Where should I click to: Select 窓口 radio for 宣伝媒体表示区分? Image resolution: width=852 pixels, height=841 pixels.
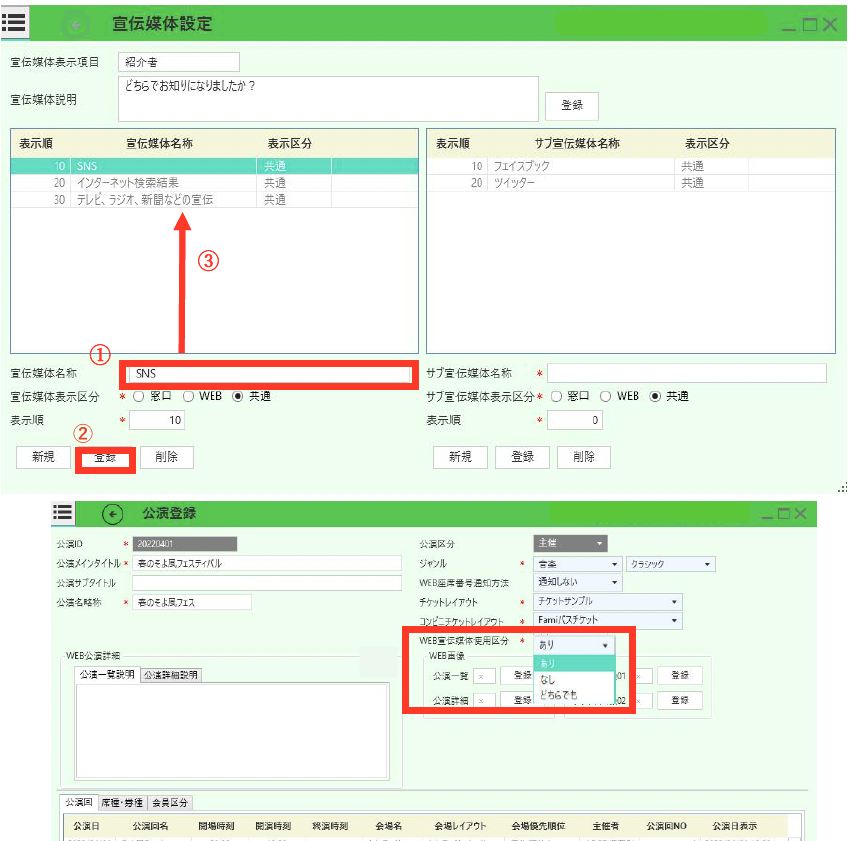(137, 397)
